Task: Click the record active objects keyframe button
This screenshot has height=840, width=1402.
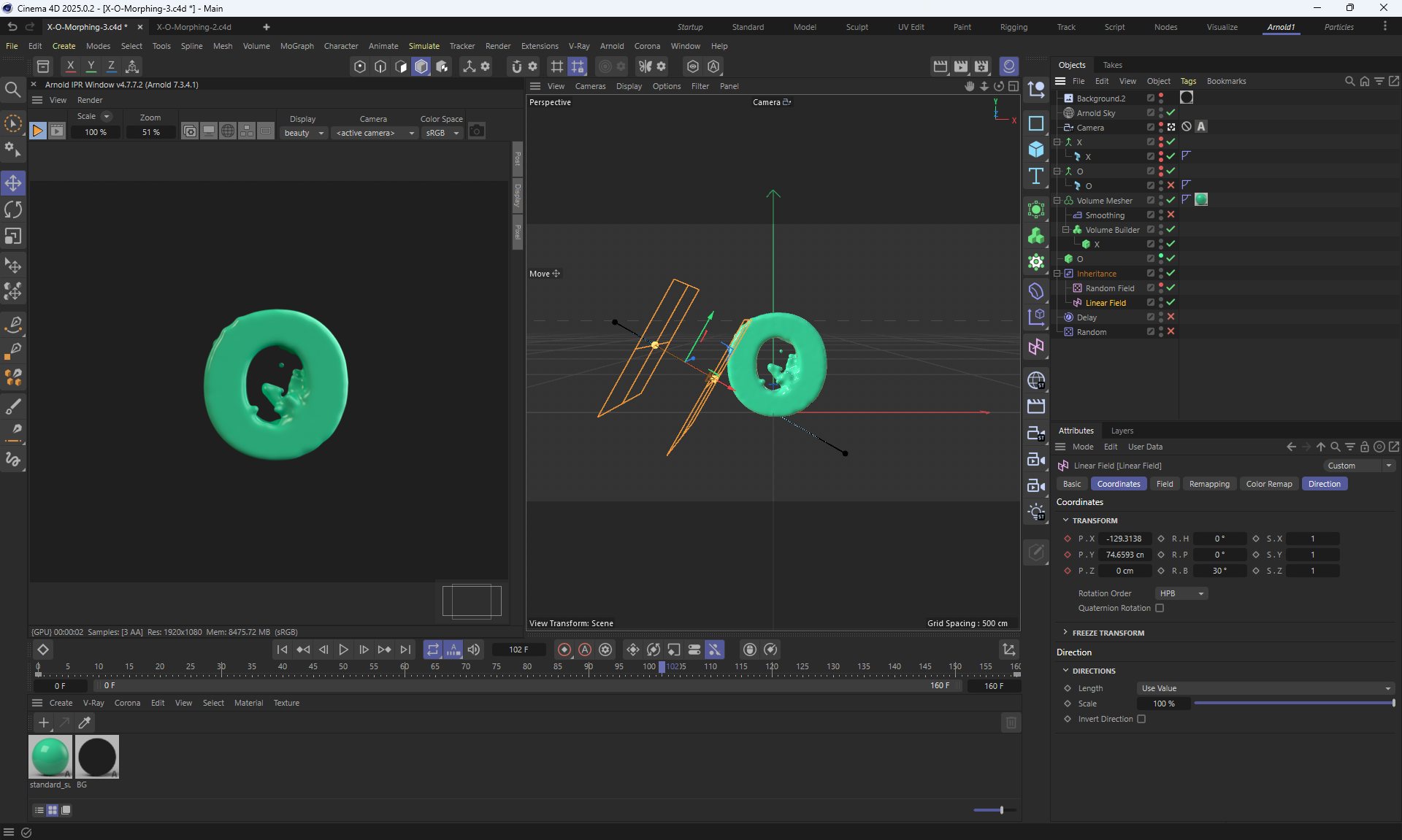Action: (x=564, y=650)
